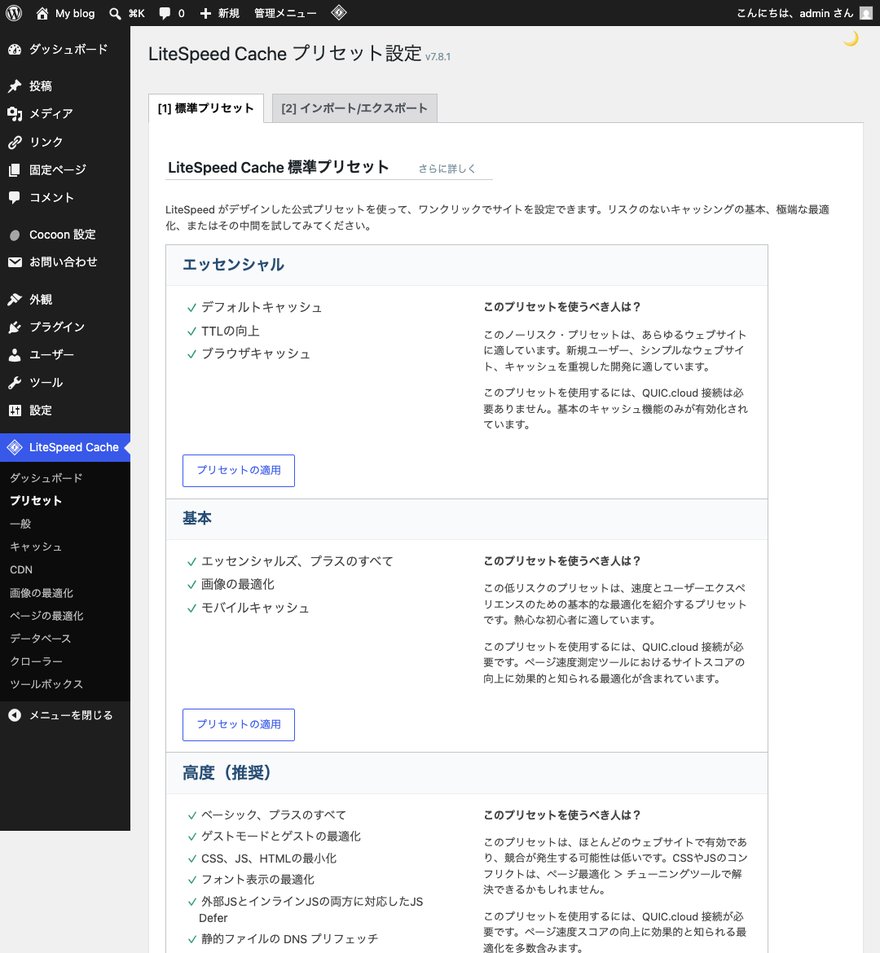
Task: Switch to 標準プリセット tab
Action: point(205,108)
